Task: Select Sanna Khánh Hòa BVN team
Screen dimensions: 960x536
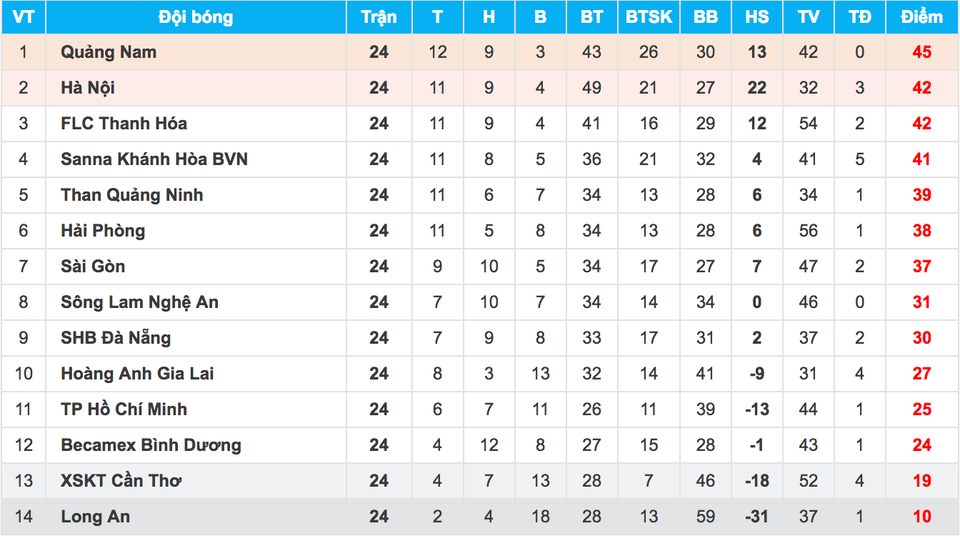Action: pyautogui.click(x=154, y=159)
